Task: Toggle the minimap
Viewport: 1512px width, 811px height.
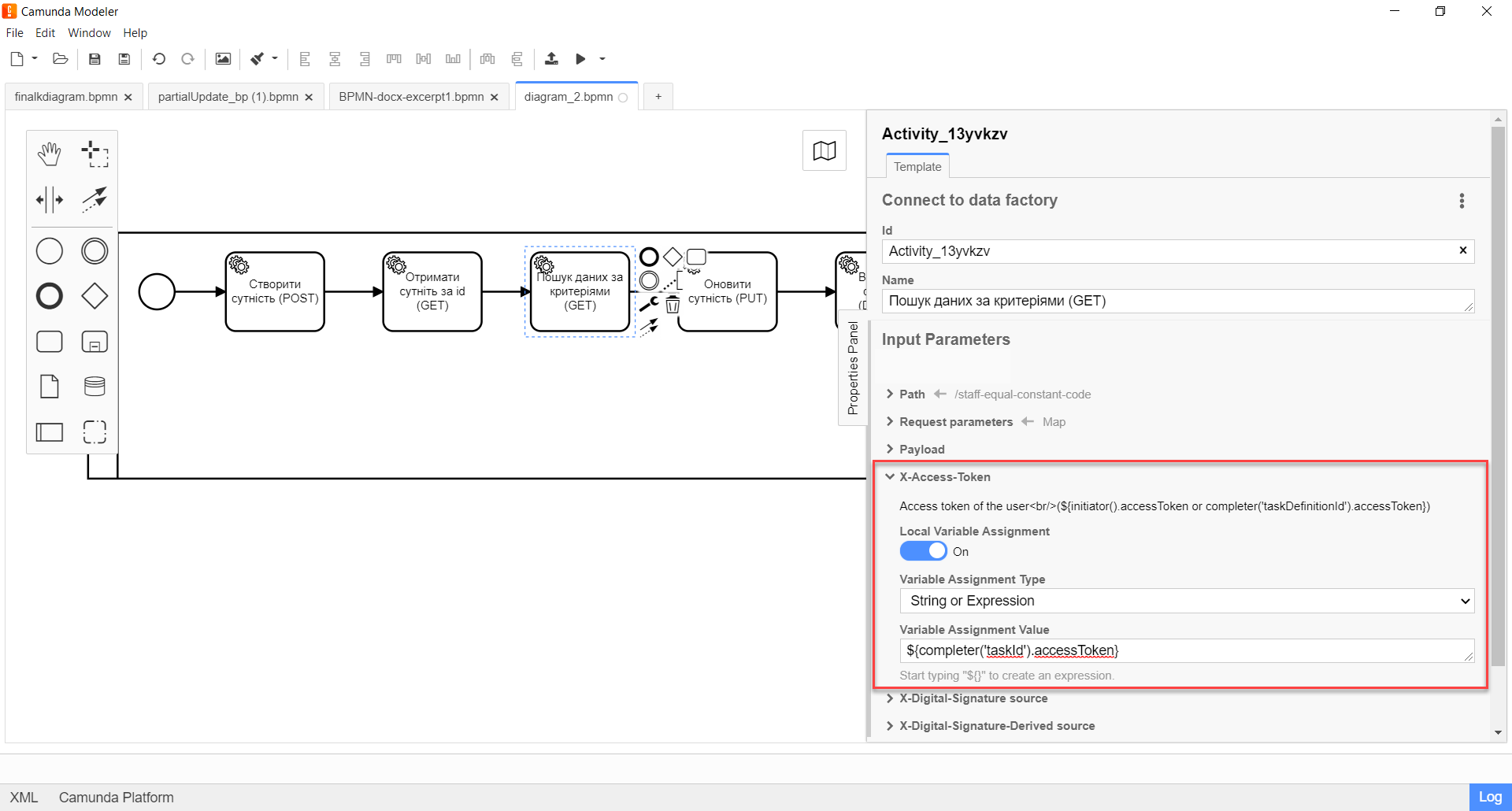Action: tap(825, 150)
